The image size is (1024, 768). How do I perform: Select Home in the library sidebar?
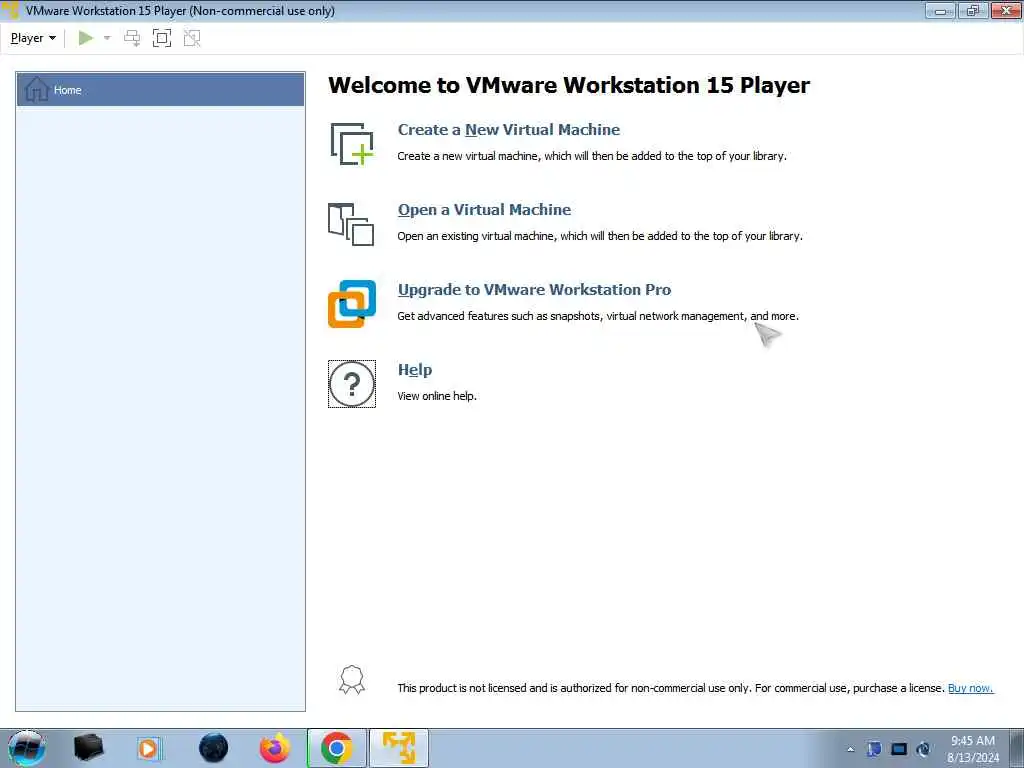coord(161,89)
